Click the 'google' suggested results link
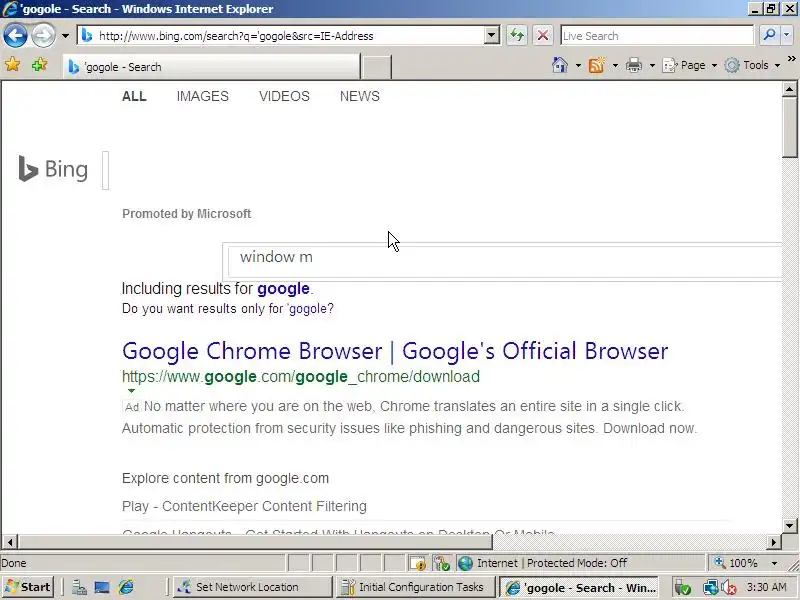Viewport: 800px width, 600px height. [283, 289]
